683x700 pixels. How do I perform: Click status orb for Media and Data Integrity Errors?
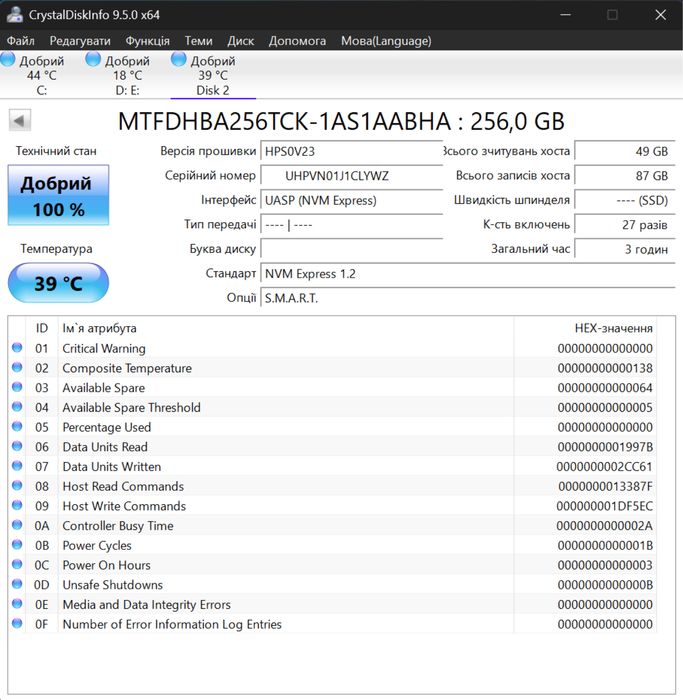point(17,604)
